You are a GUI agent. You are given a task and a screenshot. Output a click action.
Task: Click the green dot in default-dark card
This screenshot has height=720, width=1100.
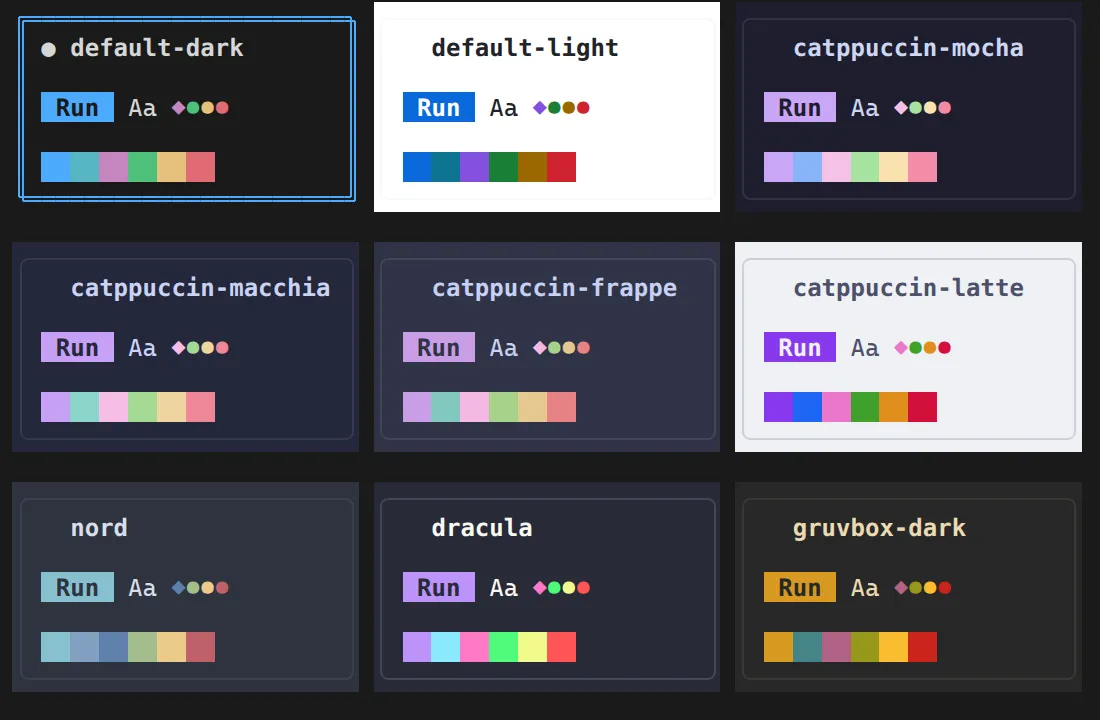(x=193, y=107)
